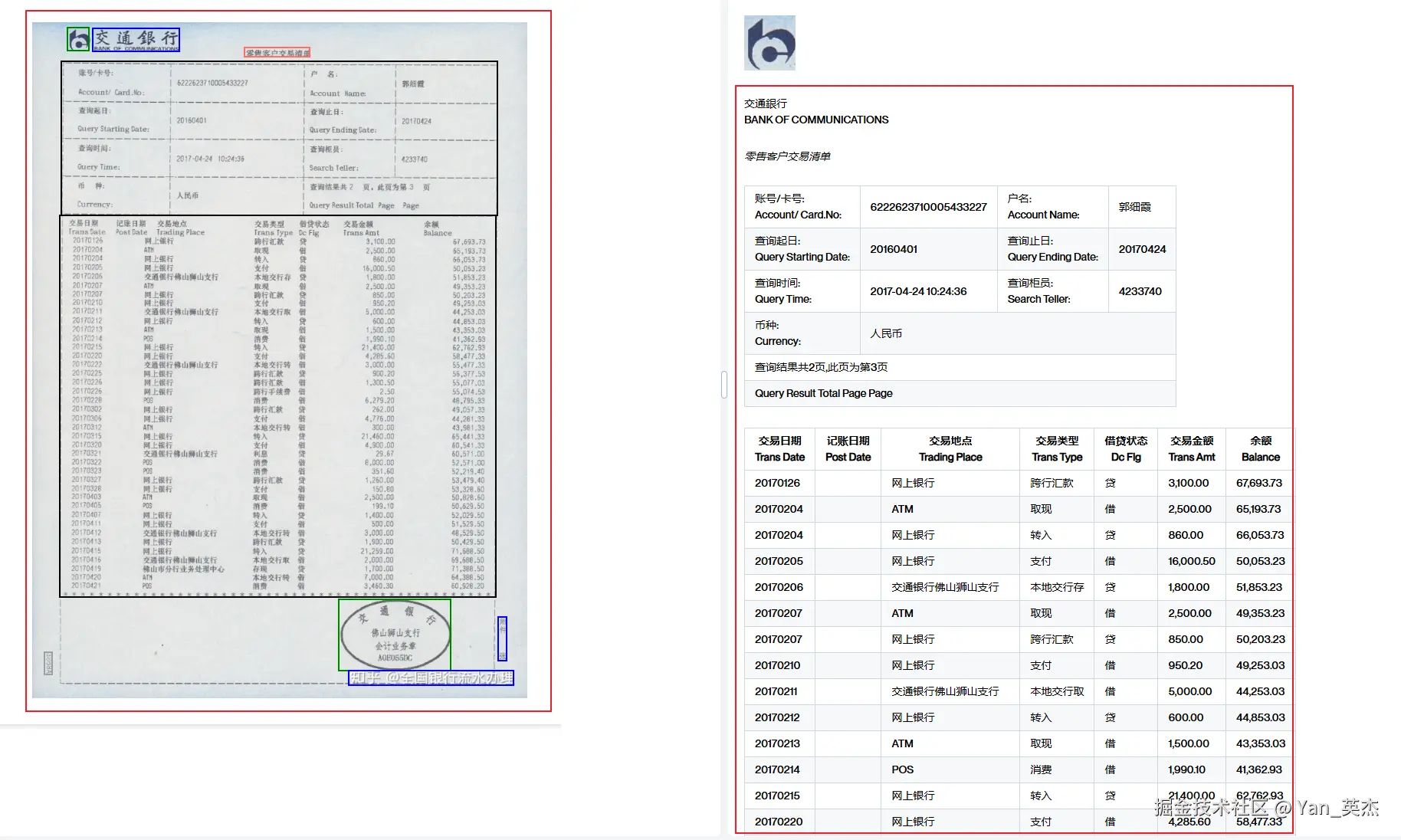1401x840 pixels.
Task: Click the balance 65,193.73 in the parsed table
Action: click(1258, 509)
